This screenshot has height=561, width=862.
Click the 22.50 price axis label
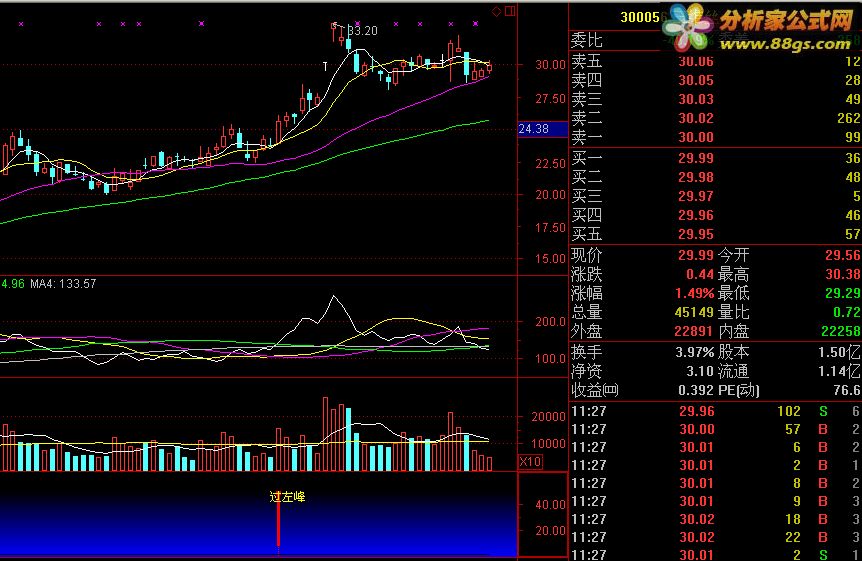pos(550,164)
